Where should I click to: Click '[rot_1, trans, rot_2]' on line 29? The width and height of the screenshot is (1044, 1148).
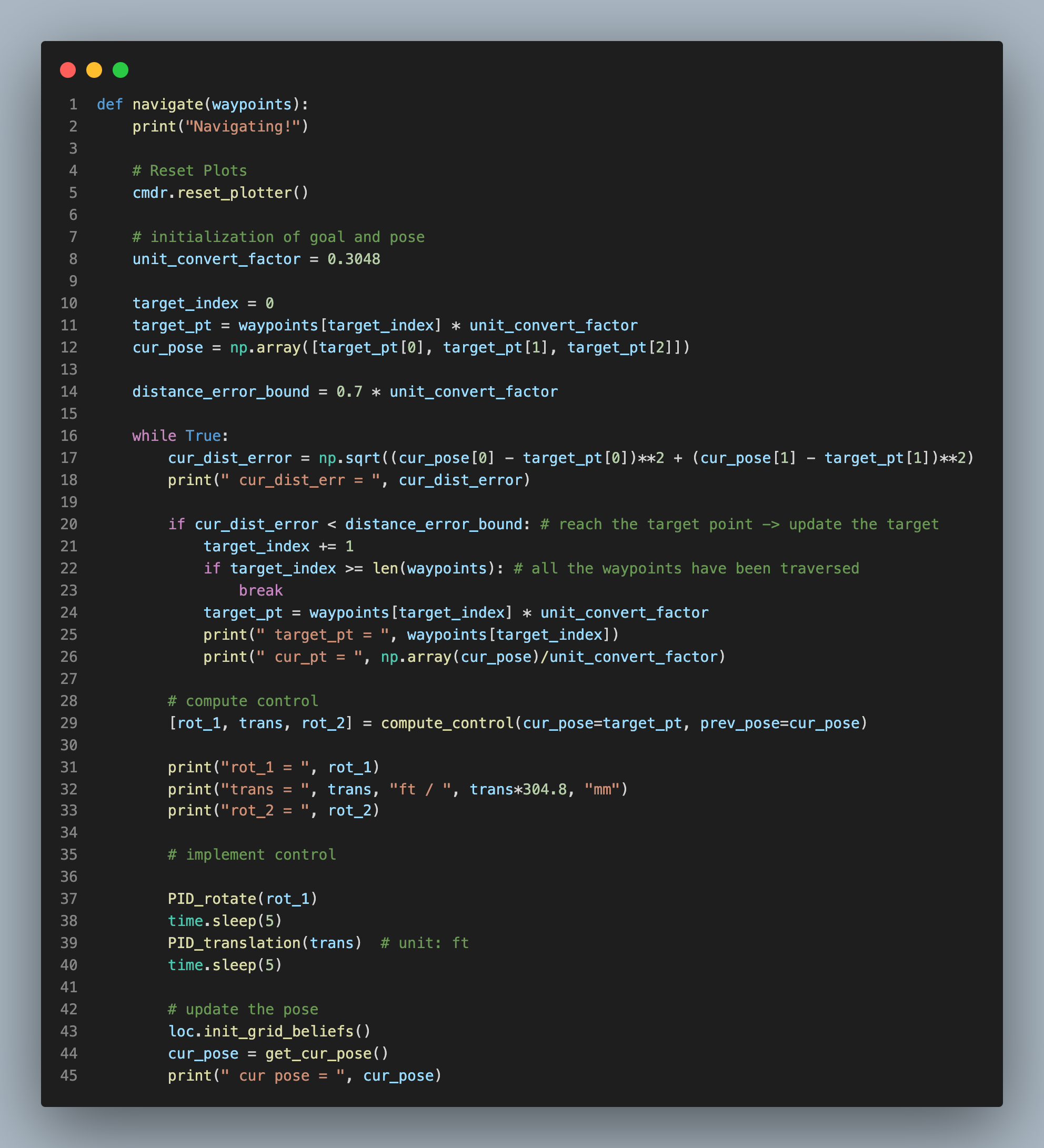(x=260, y=723)
